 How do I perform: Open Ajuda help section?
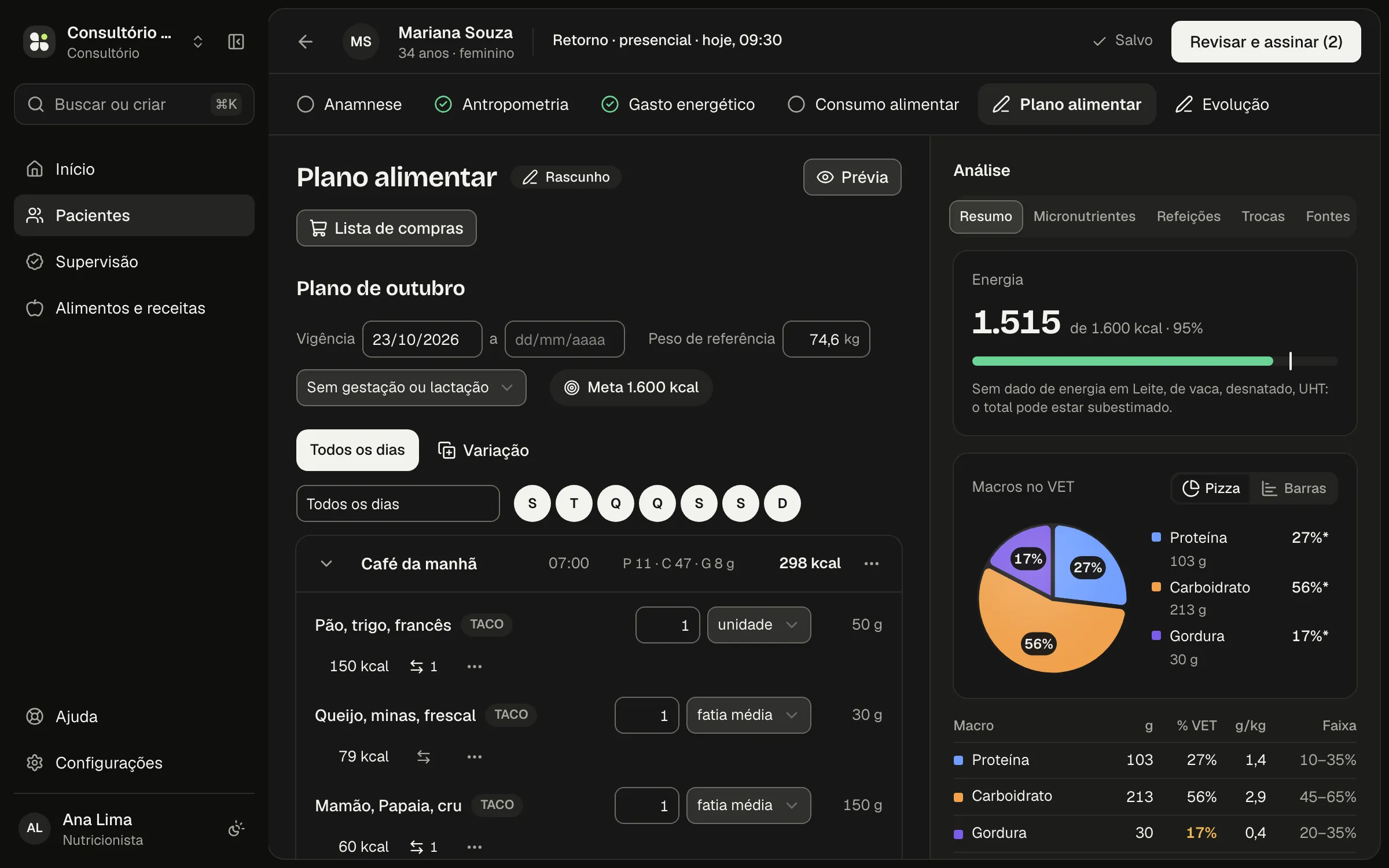tap(134, 716)
